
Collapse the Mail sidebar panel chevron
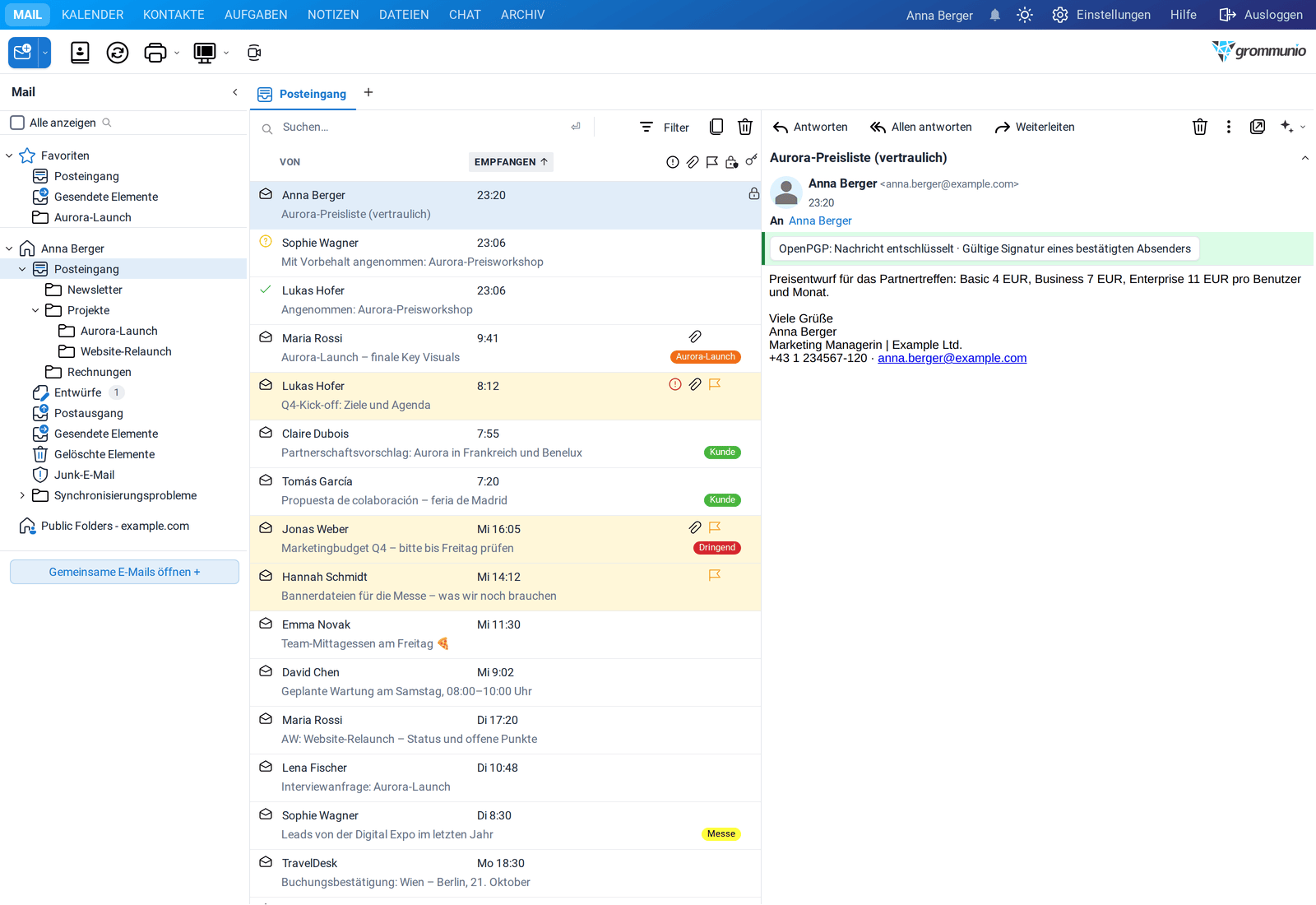pos(235,92)
